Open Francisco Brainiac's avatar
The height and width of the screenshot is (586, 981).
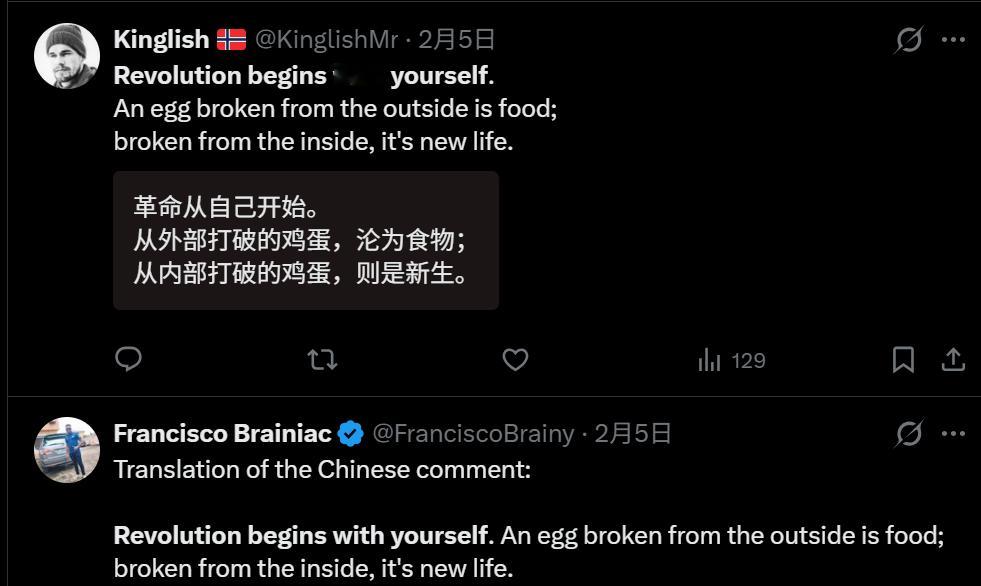[67, 450]
